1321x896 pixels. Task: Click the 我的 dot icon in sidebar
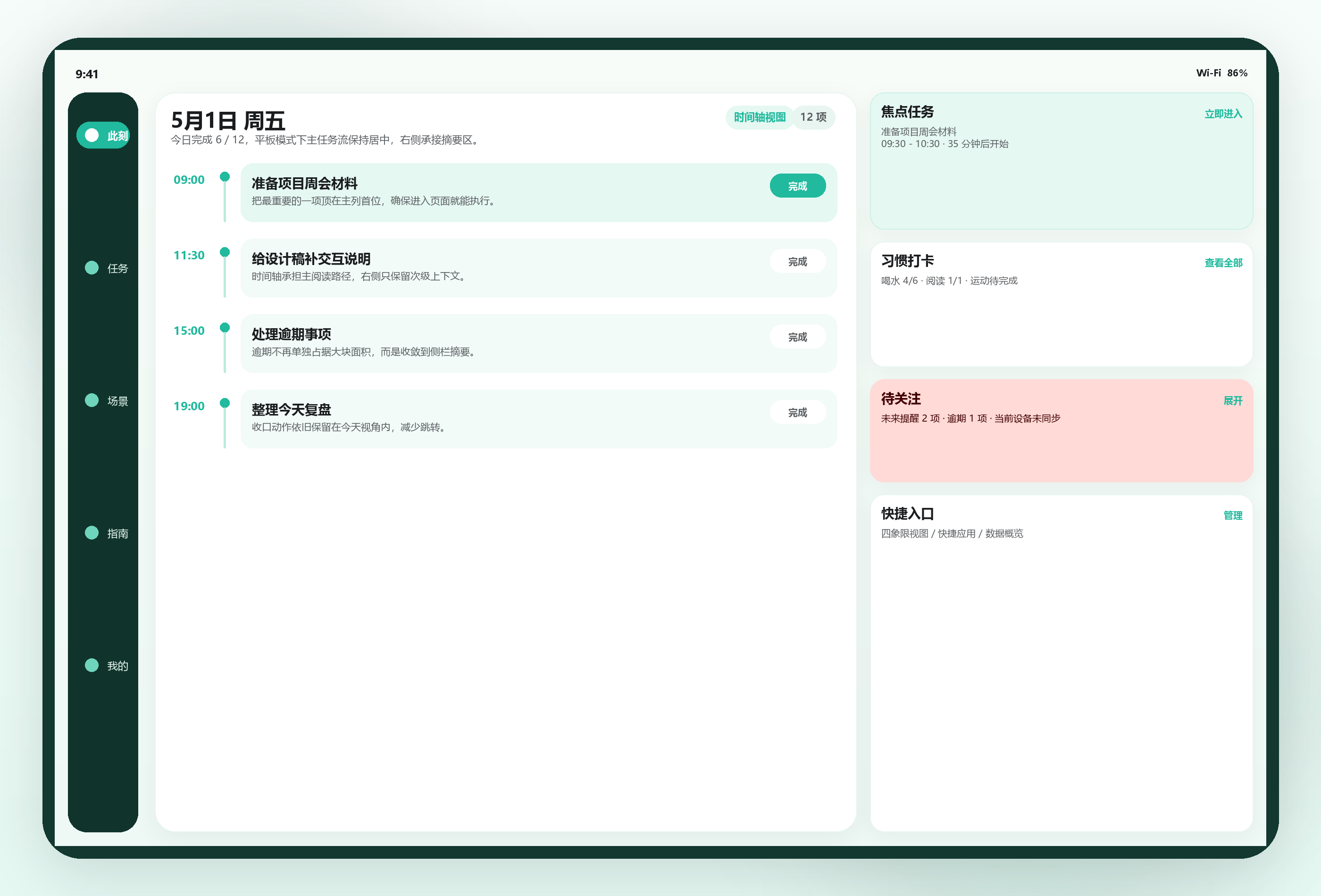click(x=92, y=665)
